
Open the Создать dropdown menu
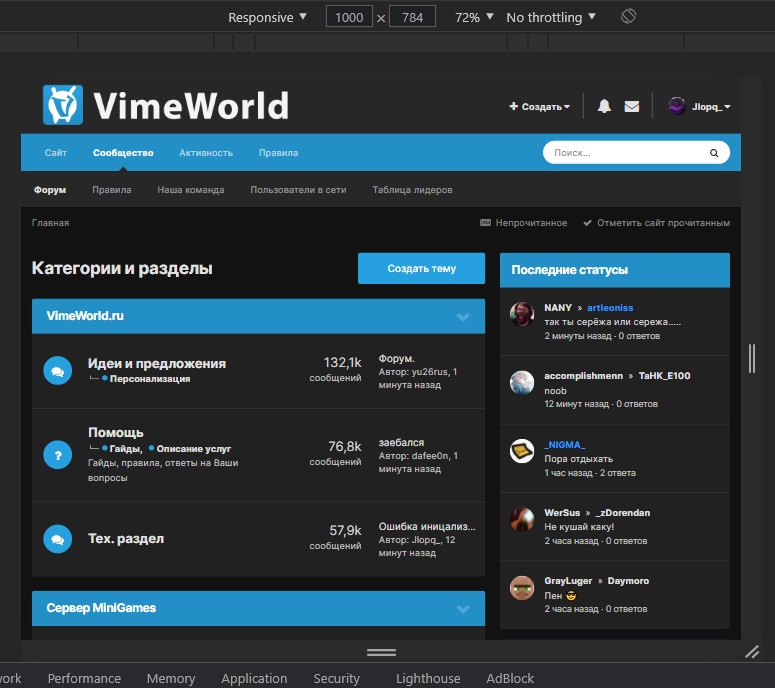click(x=539, y=106)
